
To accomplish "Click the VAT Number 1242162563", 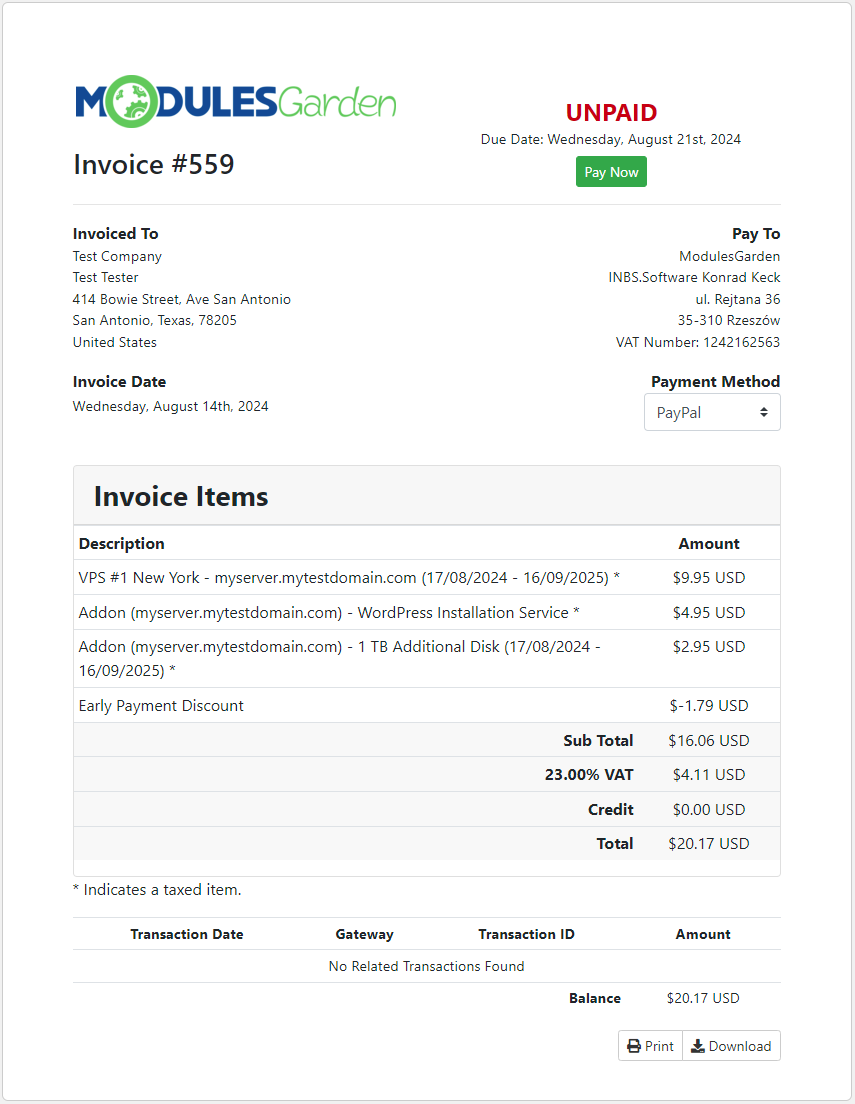I will pyautogui.click(x=698, y=342).
